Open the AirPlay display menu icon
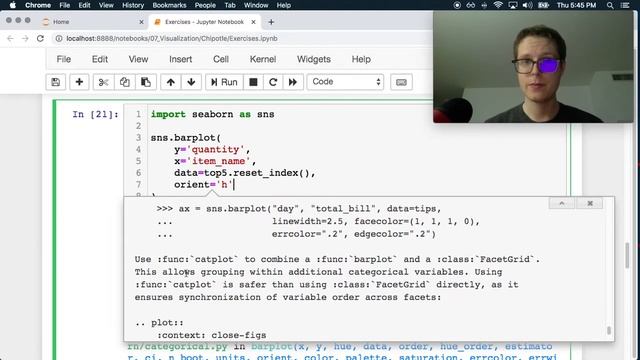640x360 pixels. point(513,5)
